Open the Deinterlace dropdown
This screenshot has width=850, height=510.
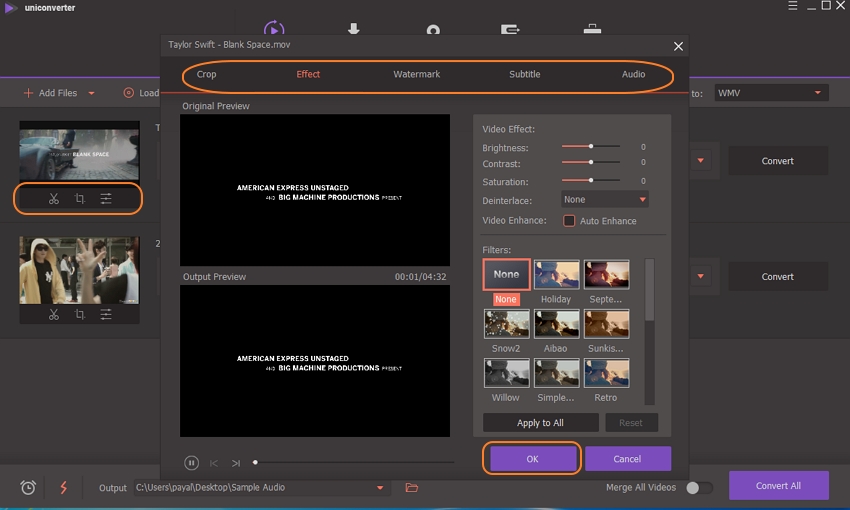pos(604,199)
